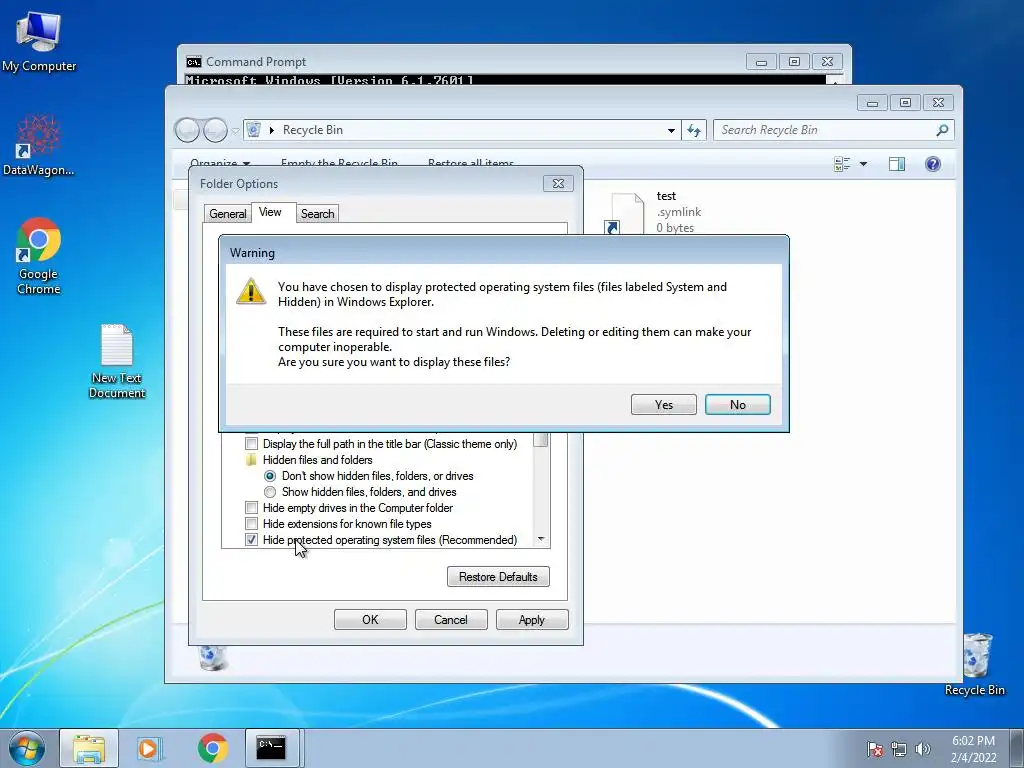Click the Action Center flag tray icon
Image resolution: width=1024 pixels, height=768 pixels.
click(x=875, y=749)
